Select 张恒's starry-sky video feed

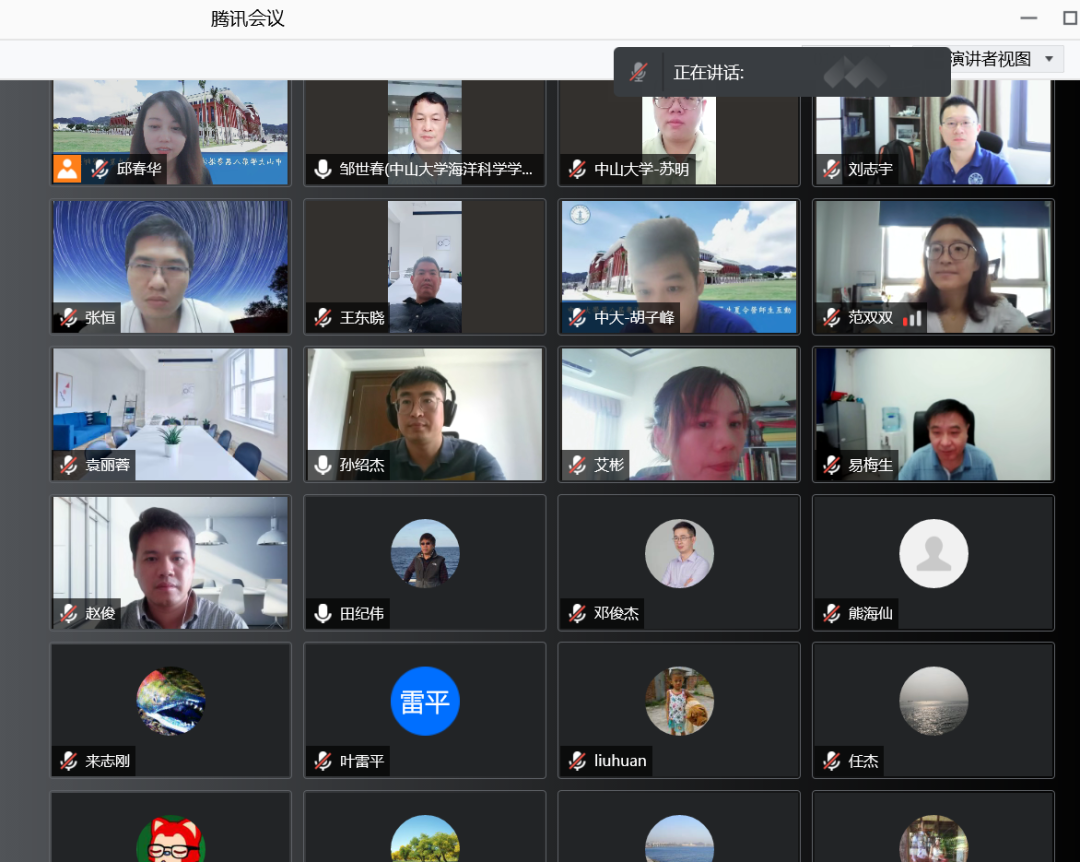[171, 267]
